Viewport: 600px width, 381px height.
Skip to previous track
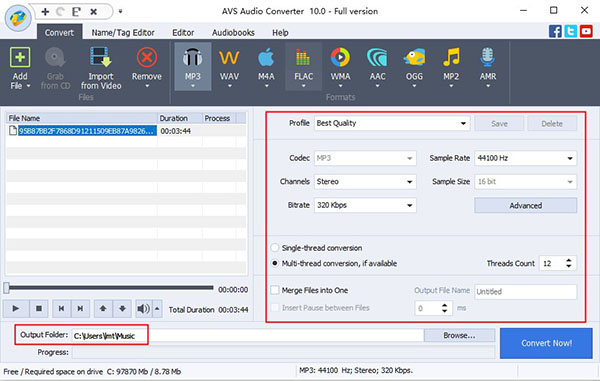(61, 308)
